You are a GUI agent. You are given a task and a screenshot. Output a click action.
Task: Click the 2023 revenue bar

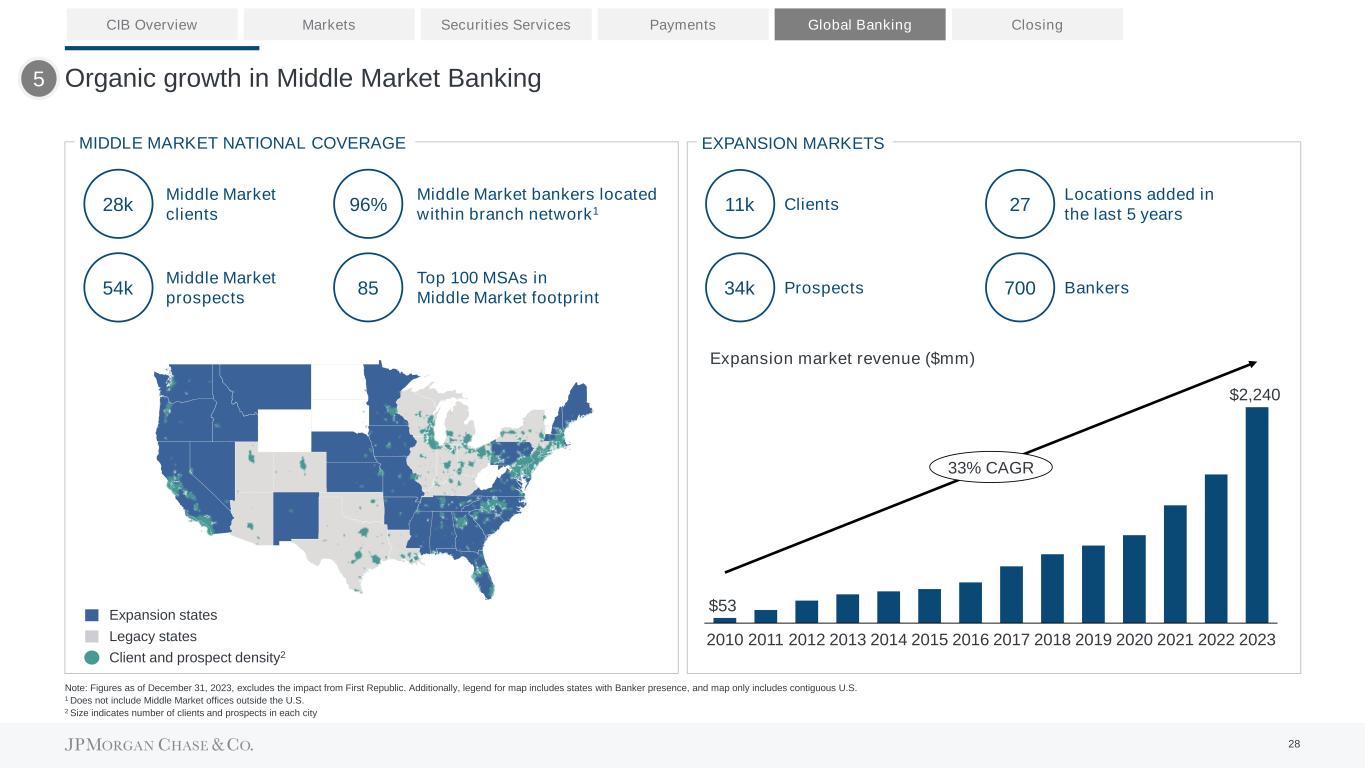coord(1257,514)
